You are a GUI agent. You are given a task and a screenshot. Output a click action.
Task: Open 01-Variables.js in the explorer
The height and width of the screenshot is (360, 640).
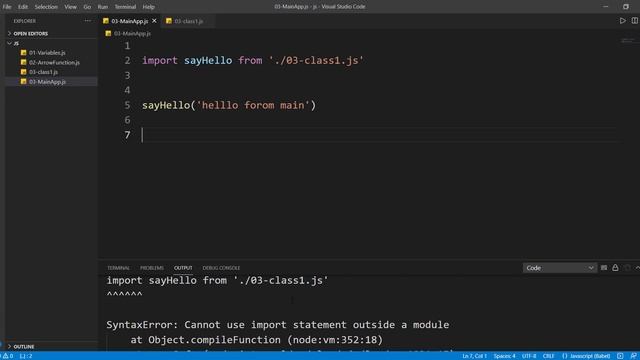coord(51,53)
